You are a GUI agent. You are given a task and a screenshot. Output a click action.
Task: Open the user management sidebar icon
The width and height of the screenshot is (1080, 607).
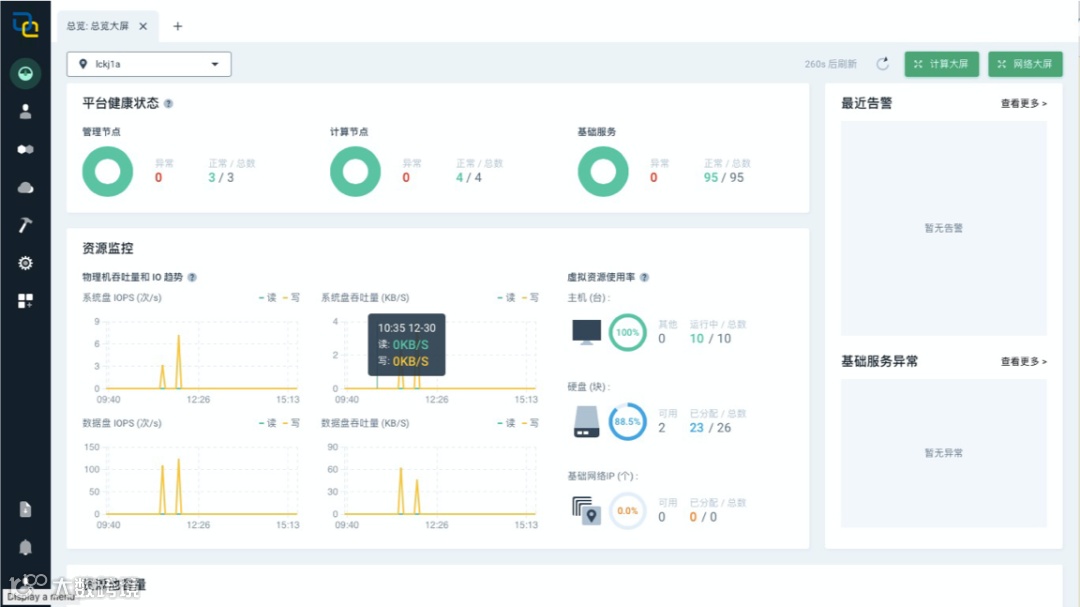pos(25,112)
